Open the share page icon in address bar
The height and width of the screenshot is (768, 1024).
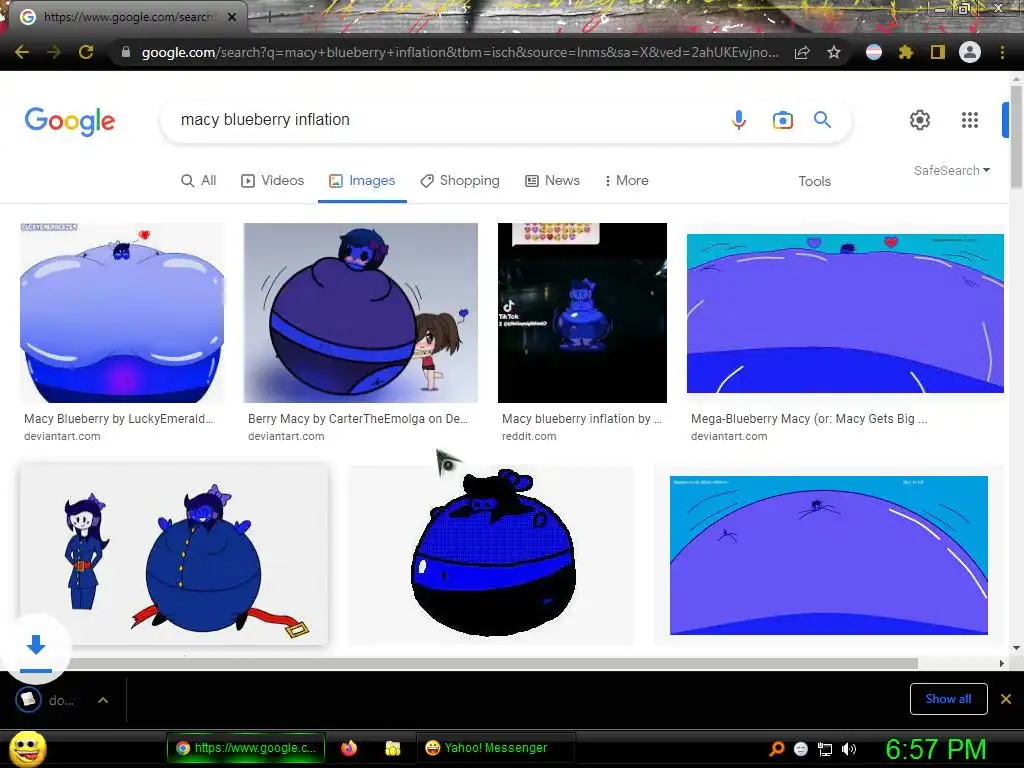point(802,52)
